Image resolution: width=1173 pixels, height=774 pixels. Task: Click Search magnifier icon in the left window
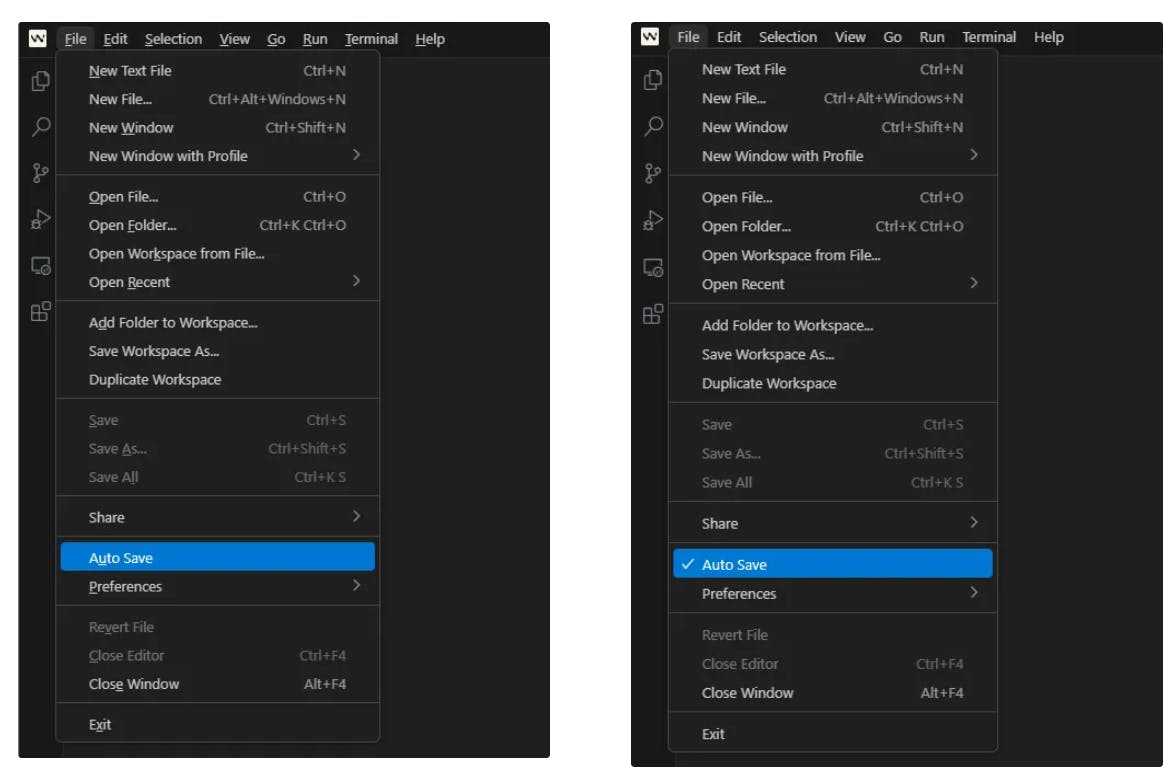tap(40, 127)
